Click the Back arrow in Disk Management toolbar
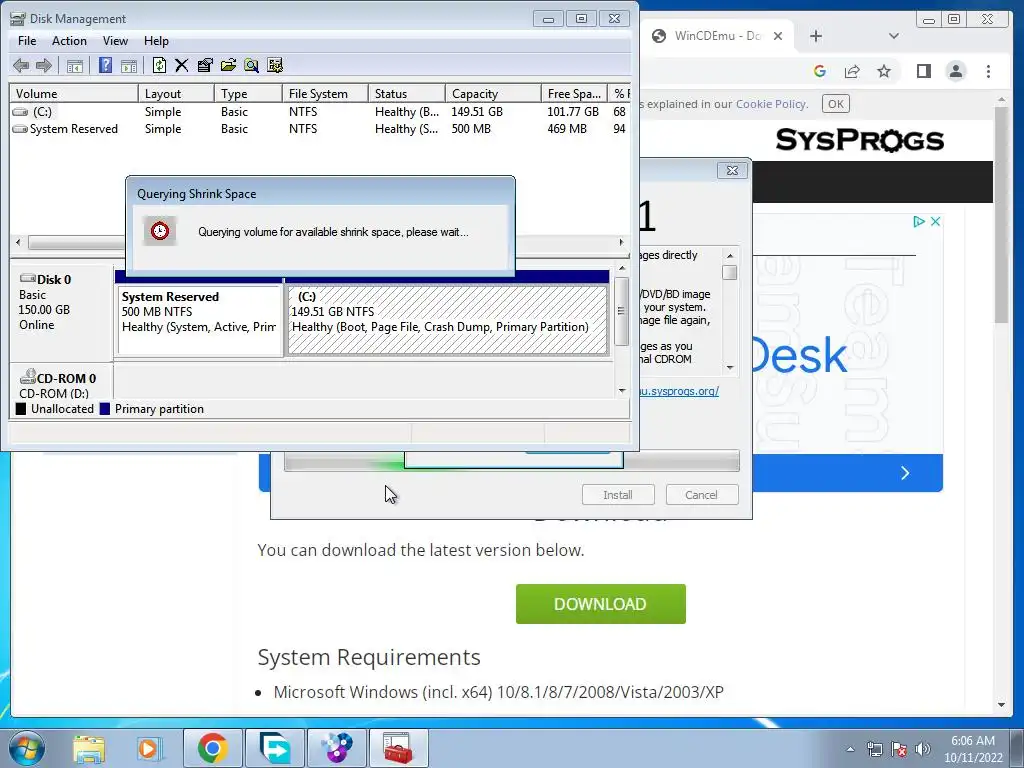The image size is (1024, 768). [21, 65]
